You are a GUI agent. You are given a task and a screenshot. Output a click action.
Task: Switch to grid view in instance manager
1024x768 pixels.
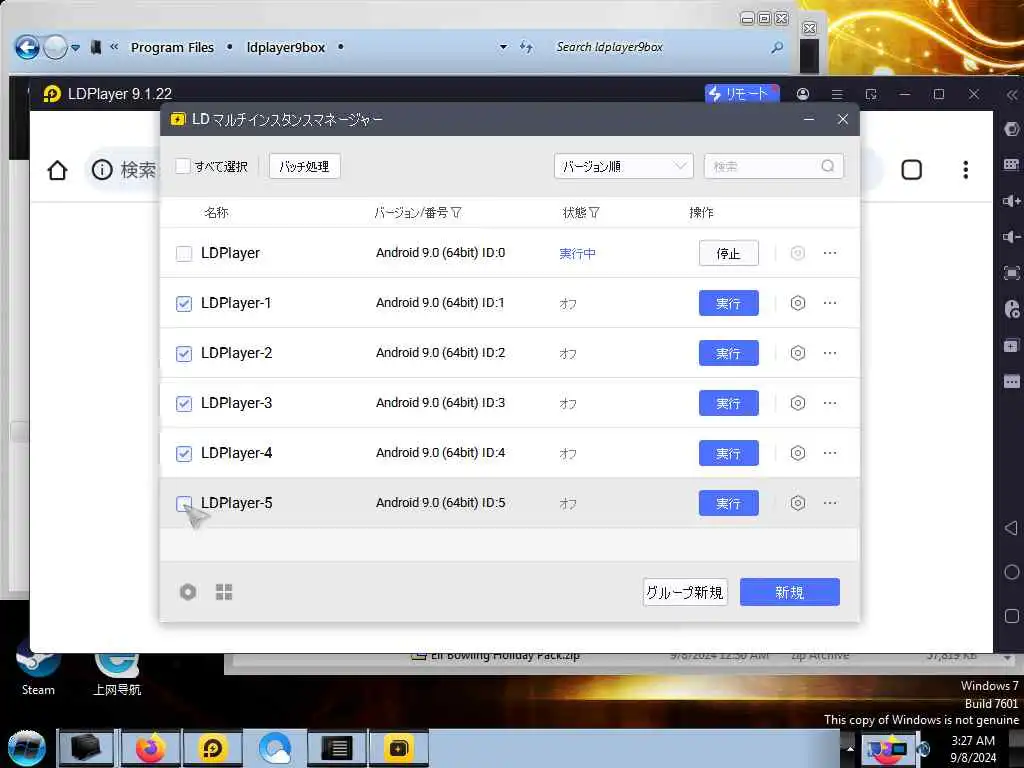tap(224, 592)
